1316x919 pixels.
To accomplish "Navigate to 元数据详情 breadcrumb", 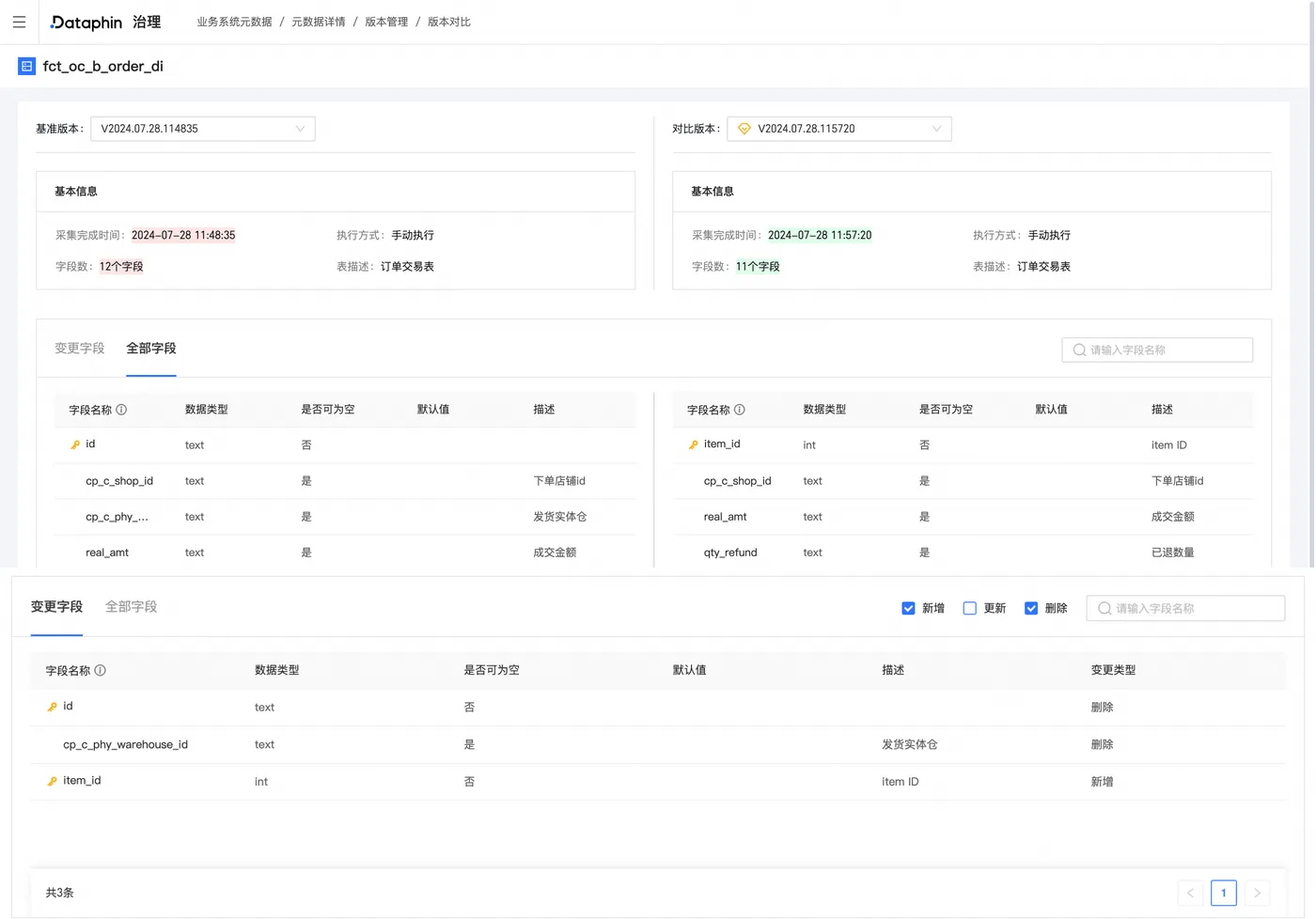I will (319, 22).
